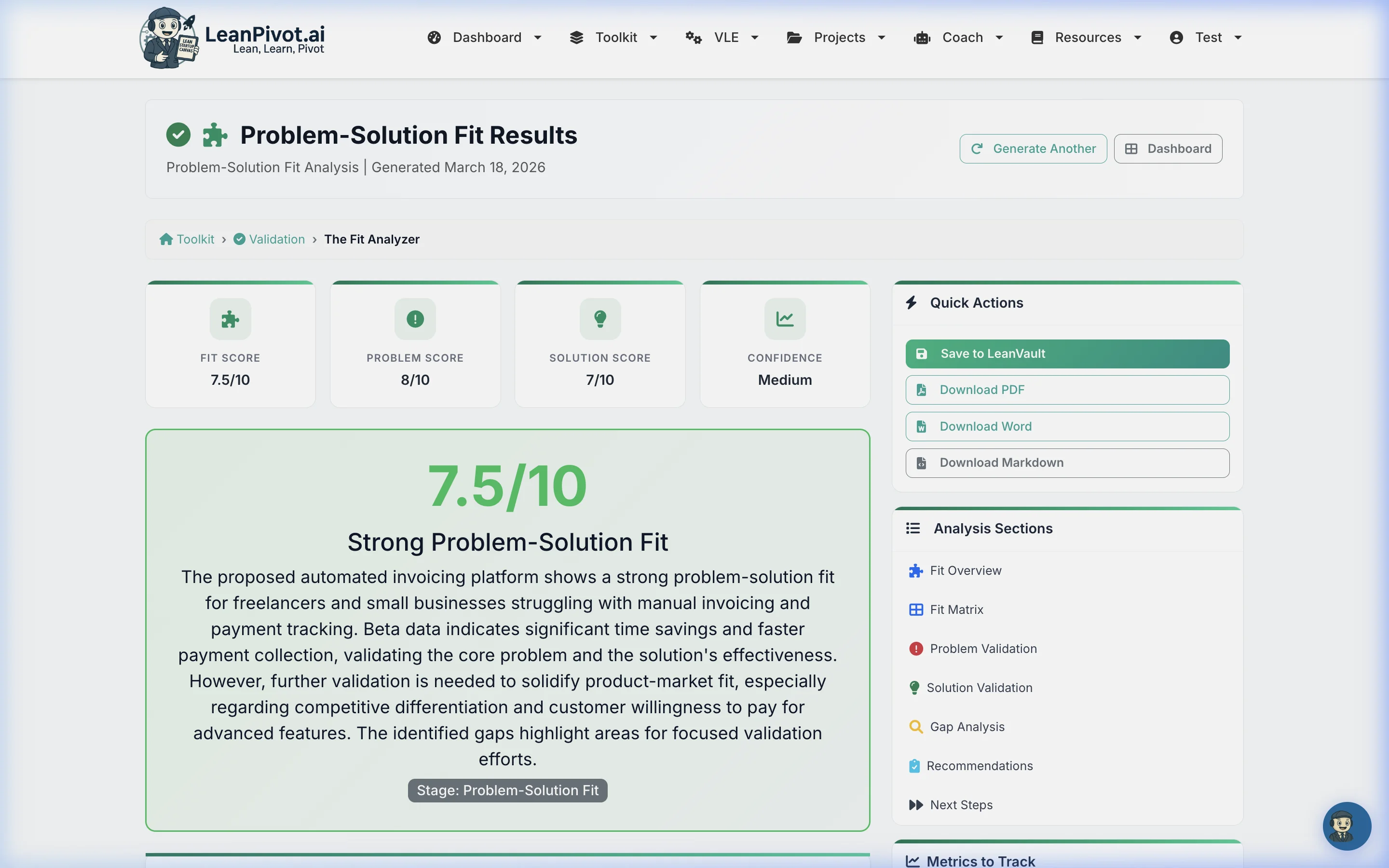
Task: Click the Stage: Problem-Solution Fit badge
Action: 507,790
